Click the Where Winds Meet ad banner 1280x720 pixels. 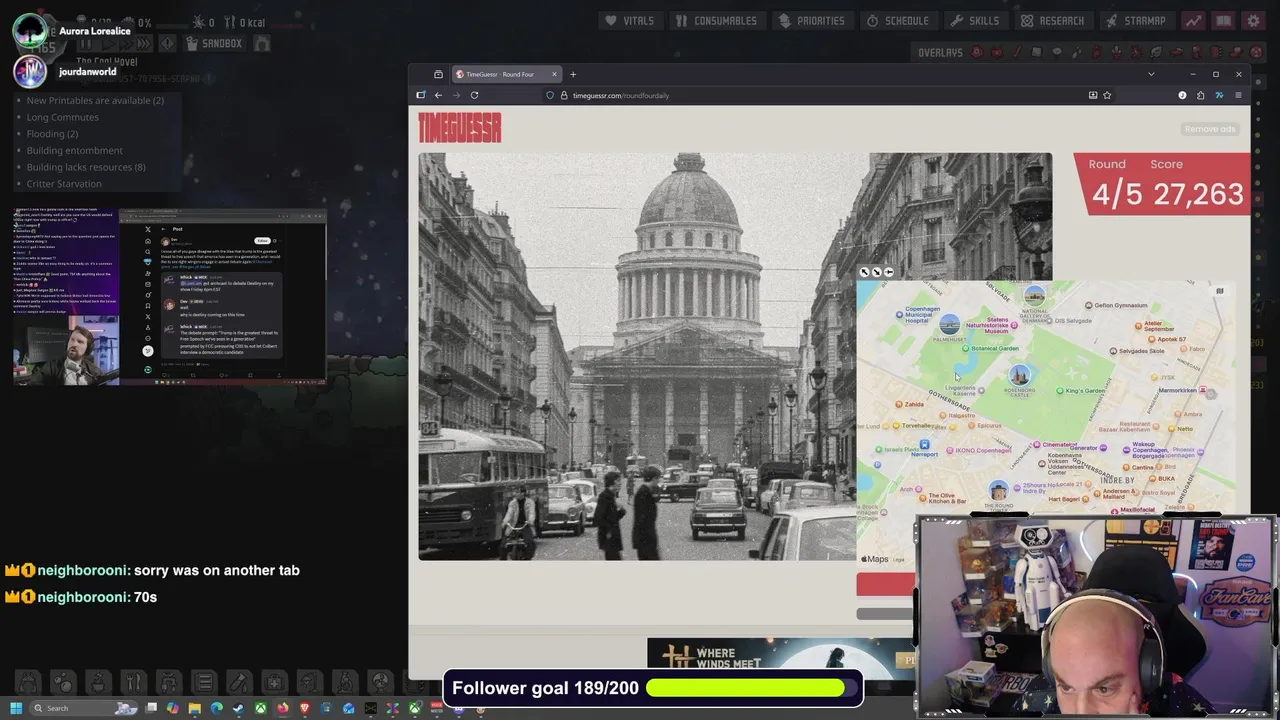(781, 658)
